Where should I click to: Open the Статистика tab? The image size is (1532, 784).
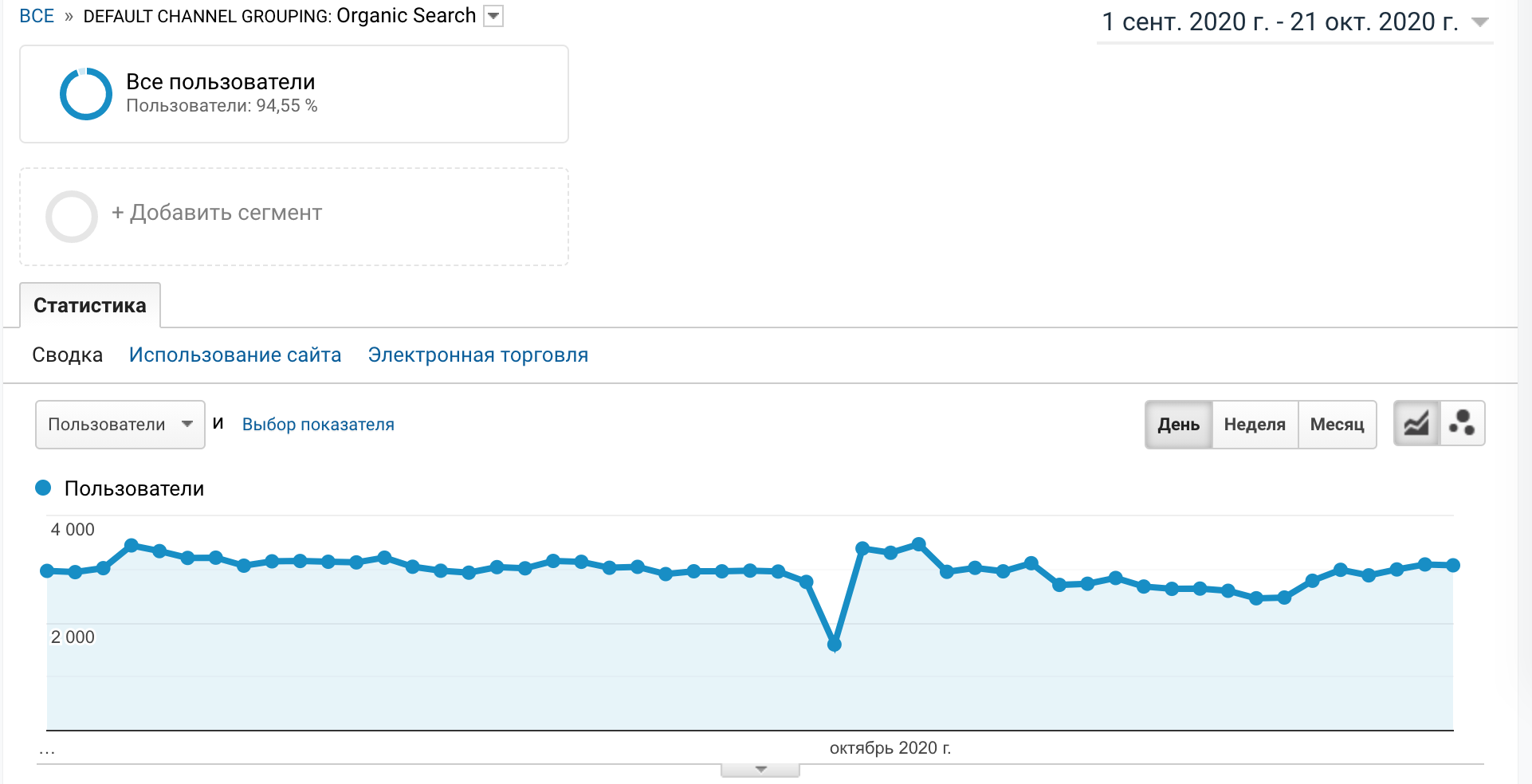90,306
